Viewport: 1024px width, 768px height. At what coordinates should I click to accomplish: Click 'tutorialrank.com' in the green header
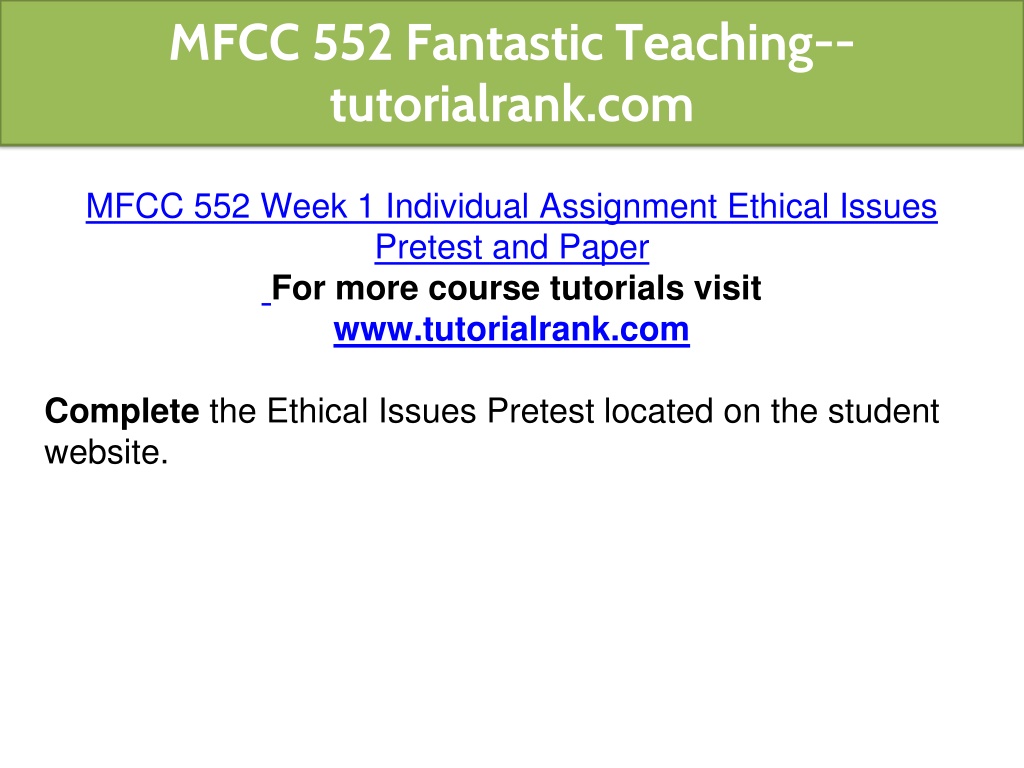point(511,104)
